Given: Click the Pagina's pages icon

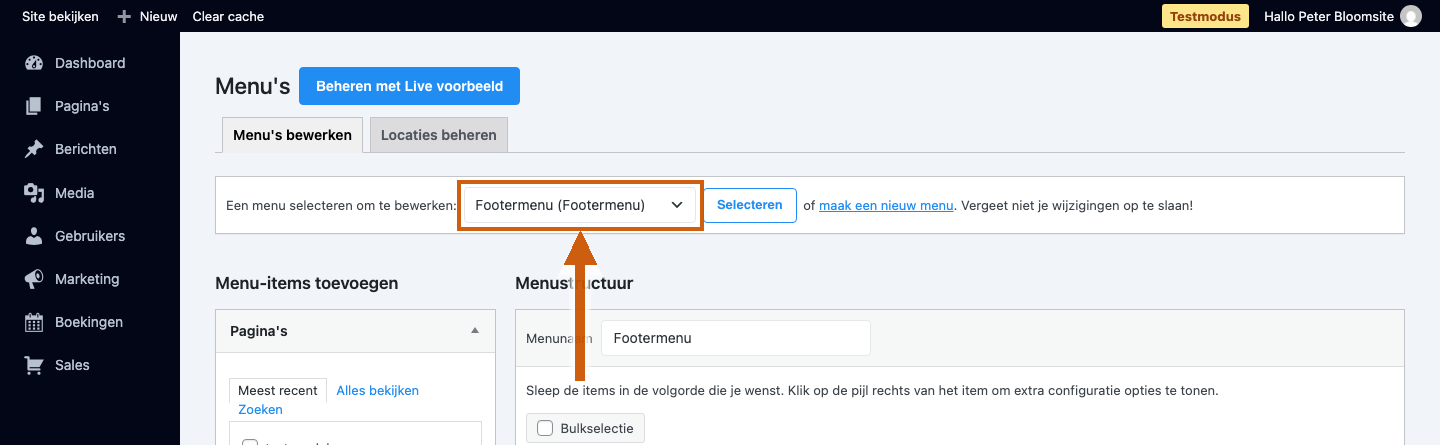Looking at the screenshot, I should click(34, 106).
